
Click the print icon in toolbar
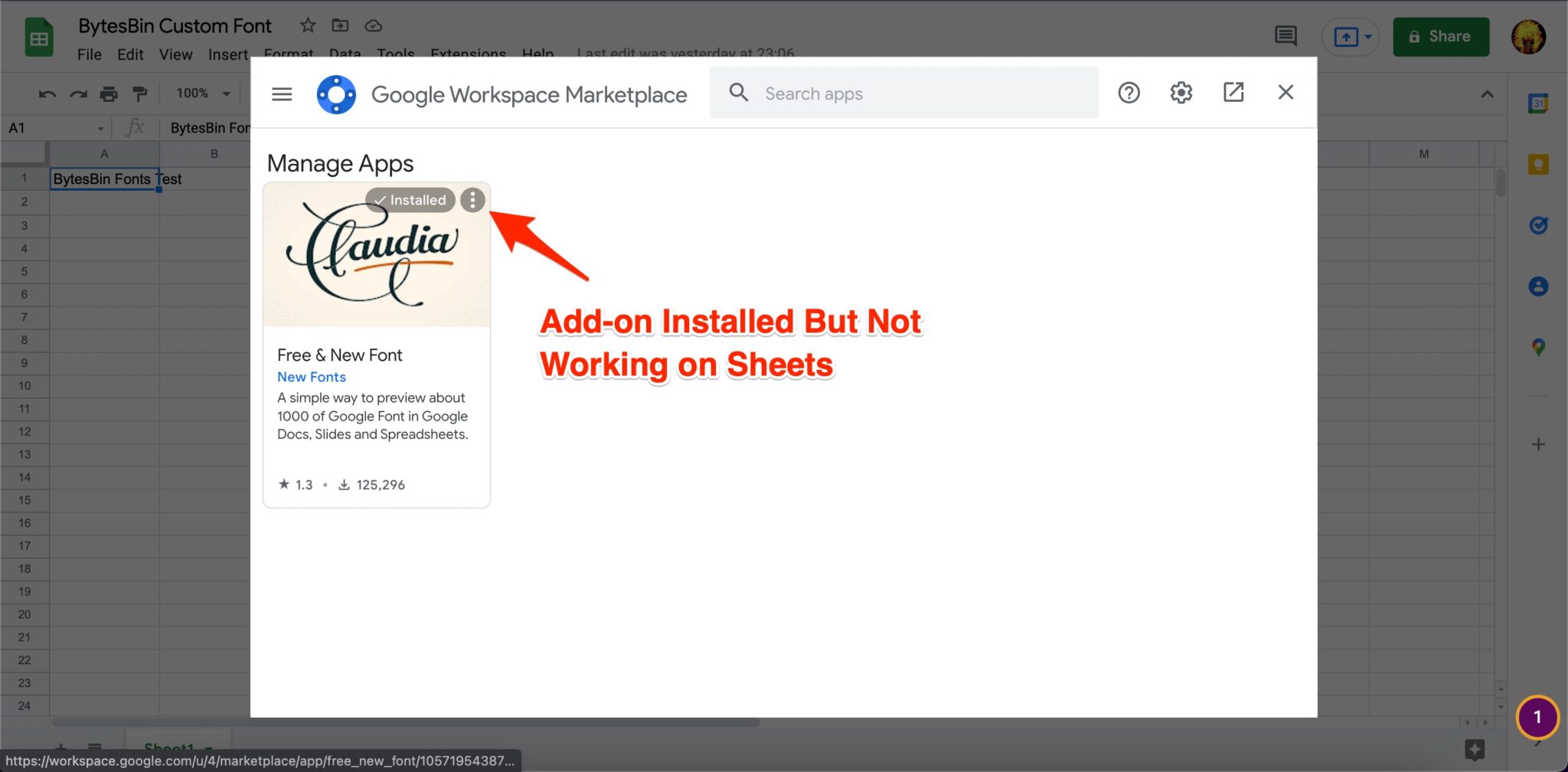tap(109, 93)
